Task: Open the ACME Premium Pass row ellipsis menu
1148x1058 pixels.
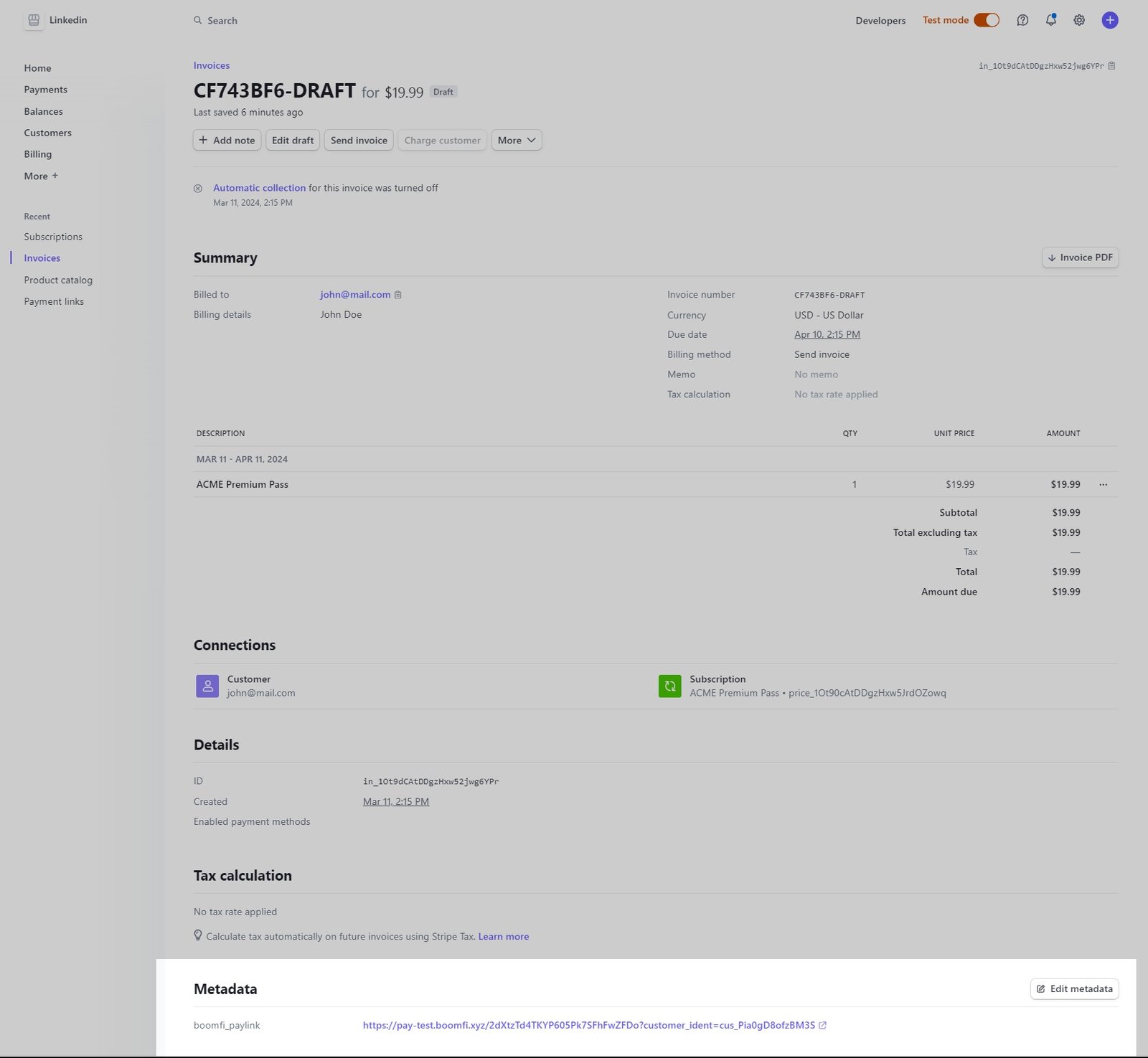Action: [x=1104, y=485]
